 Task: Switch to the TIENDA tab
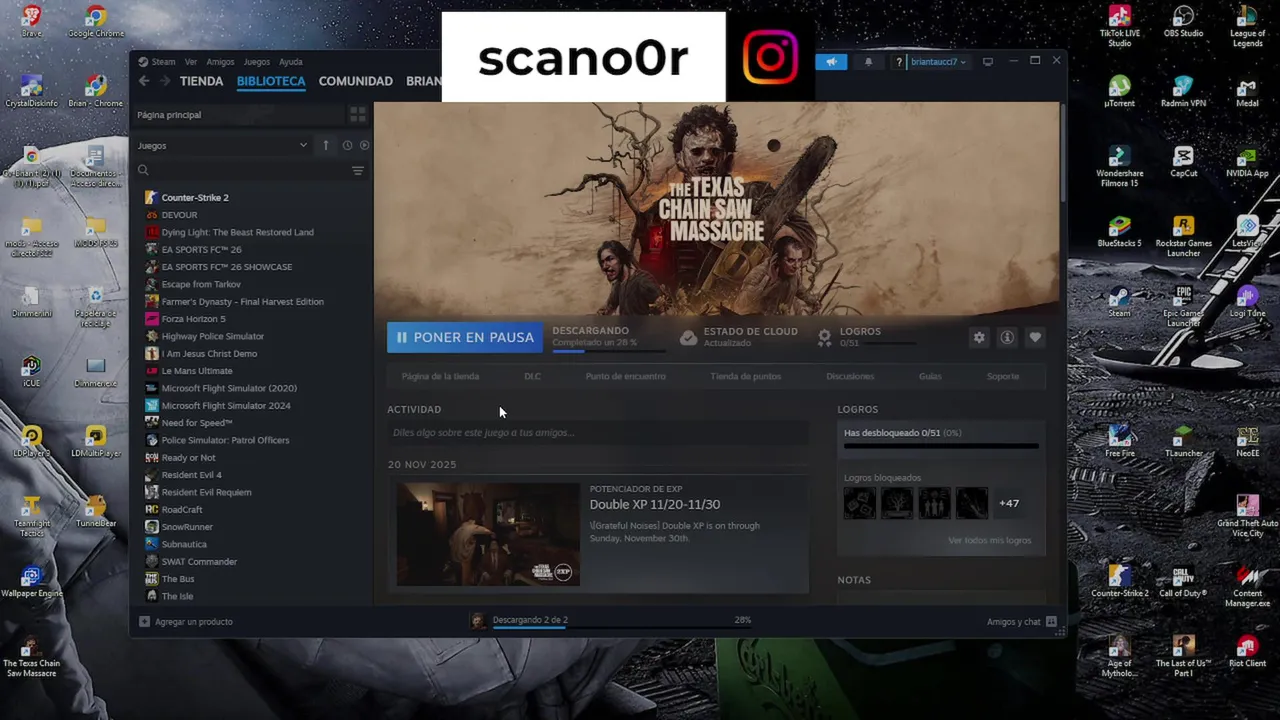[201, 81]
